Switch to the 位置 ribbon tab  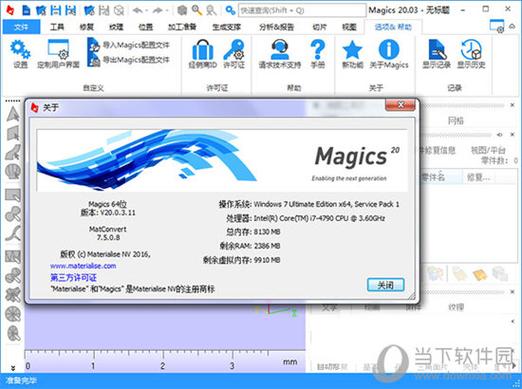point(145,27)
